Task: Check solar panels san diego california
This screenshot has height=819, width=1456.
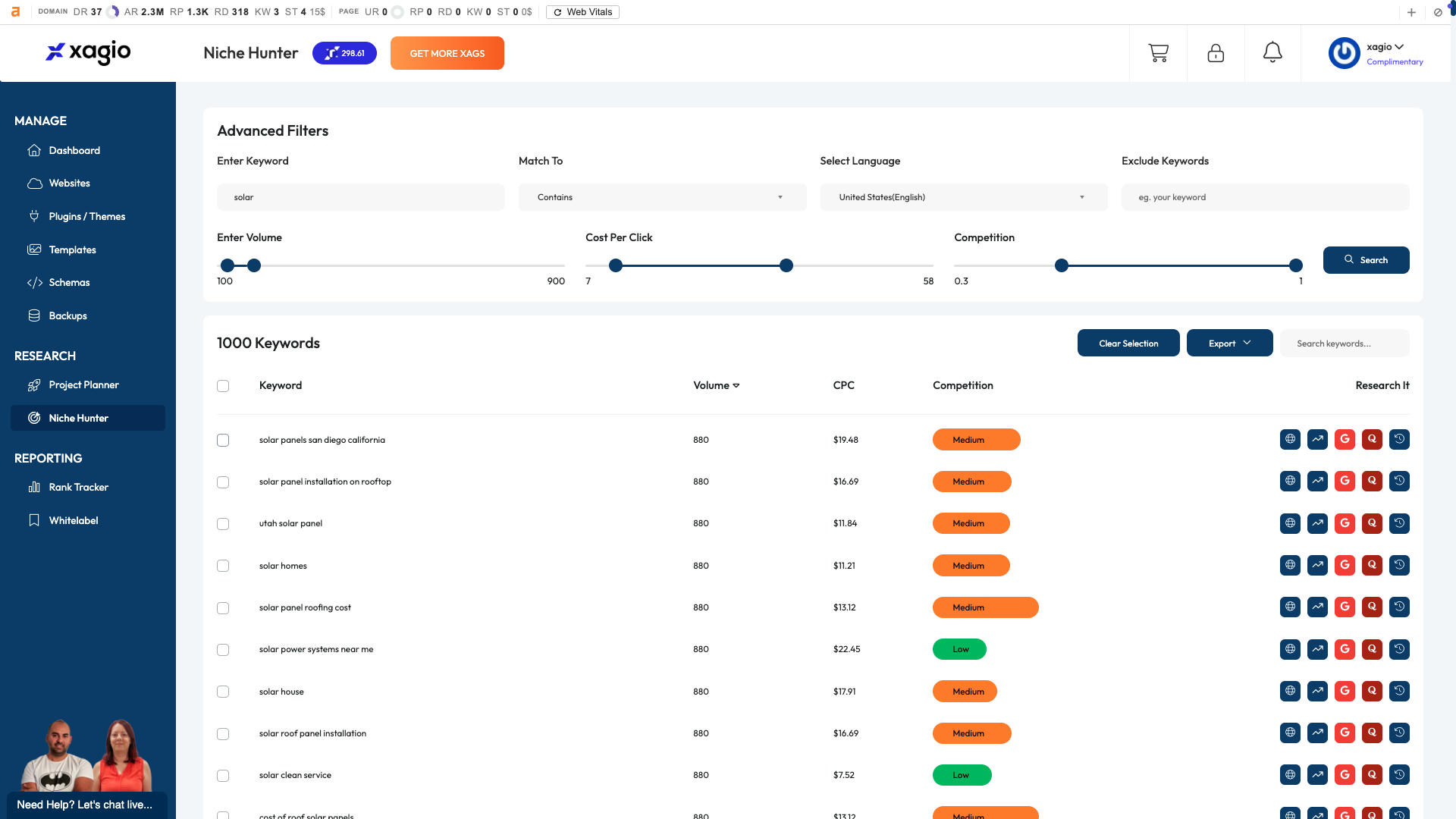Action: click(223, 440)
